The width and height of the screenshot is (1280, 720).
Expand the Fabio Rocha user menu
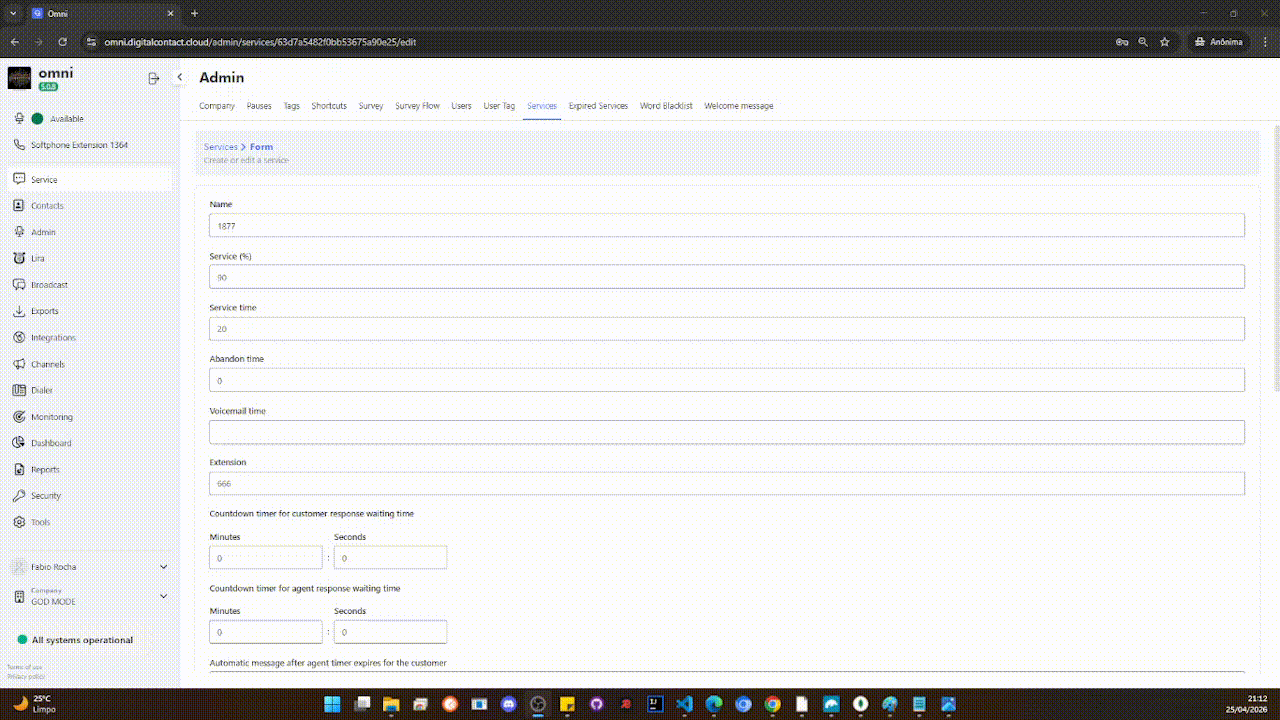tap(164, 567)
